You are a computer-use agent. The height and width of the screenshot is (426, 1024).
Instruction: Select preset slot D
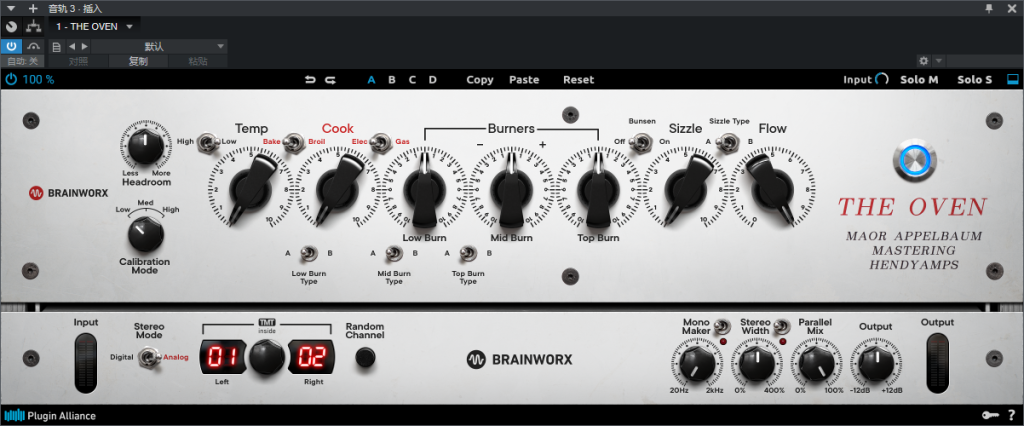click(x=432, y=80)
